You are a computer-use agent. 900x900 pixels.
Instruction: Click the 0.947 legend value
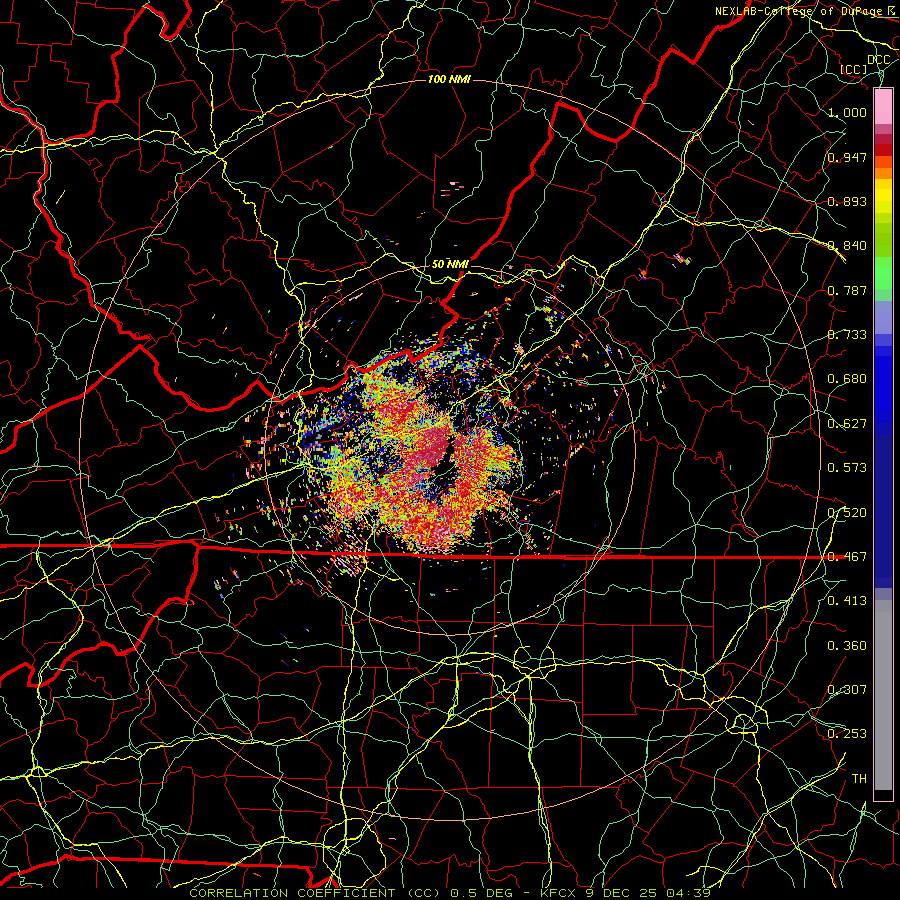pos(847,157)
